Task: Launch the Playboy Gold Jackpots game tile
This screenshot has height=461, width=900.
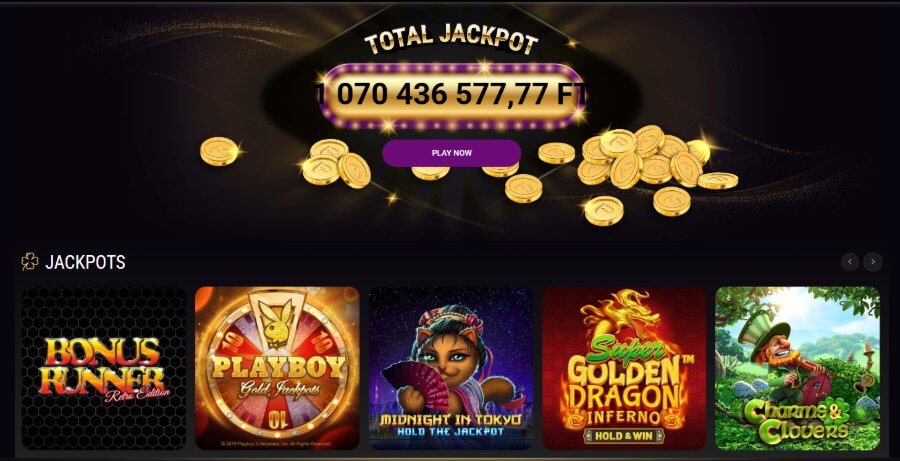Action: point(277,368)
